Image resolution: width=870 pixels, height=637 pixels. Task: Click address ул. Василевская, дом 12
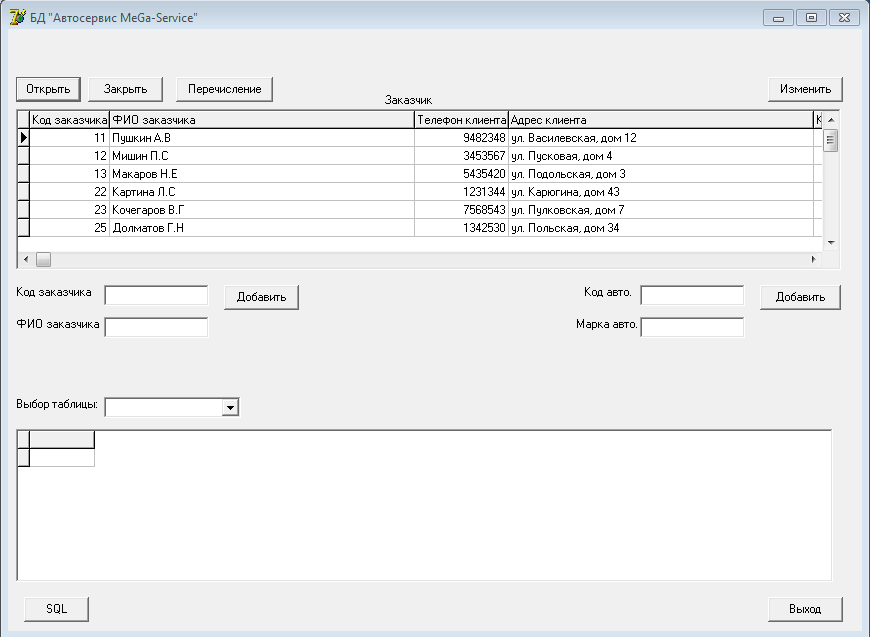tap(661, 138)
